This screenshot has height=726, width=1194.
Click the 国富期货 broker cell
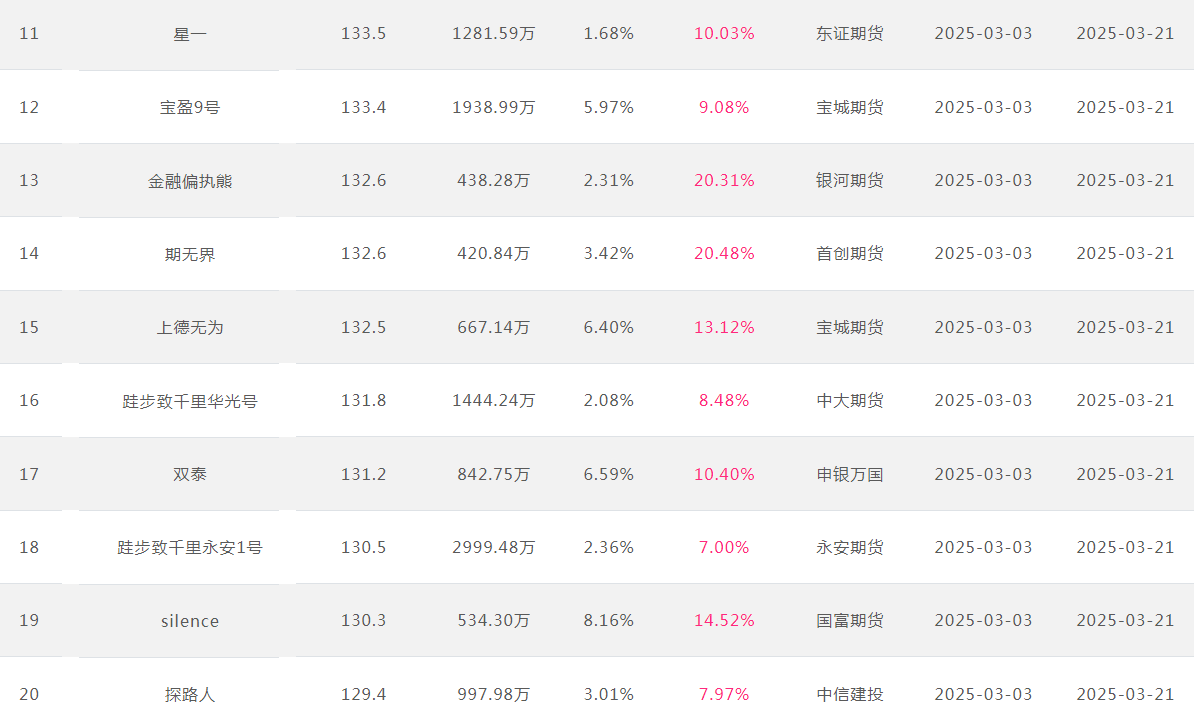click(850, 621)
